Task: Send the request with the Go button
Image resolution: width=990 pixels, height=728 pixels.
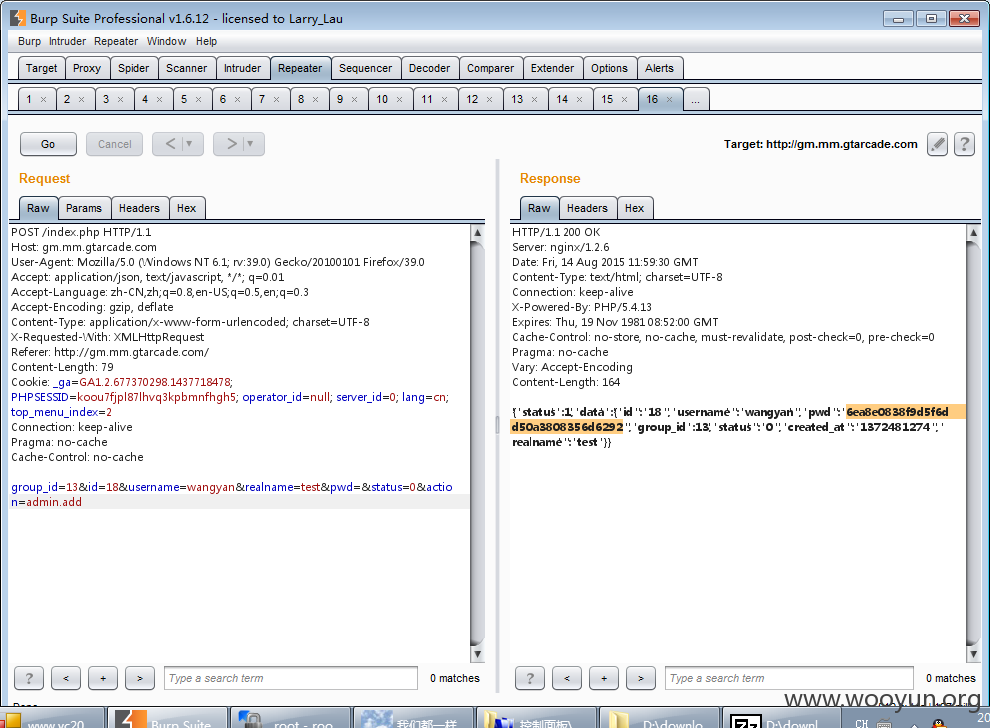Action: [48, 144]
